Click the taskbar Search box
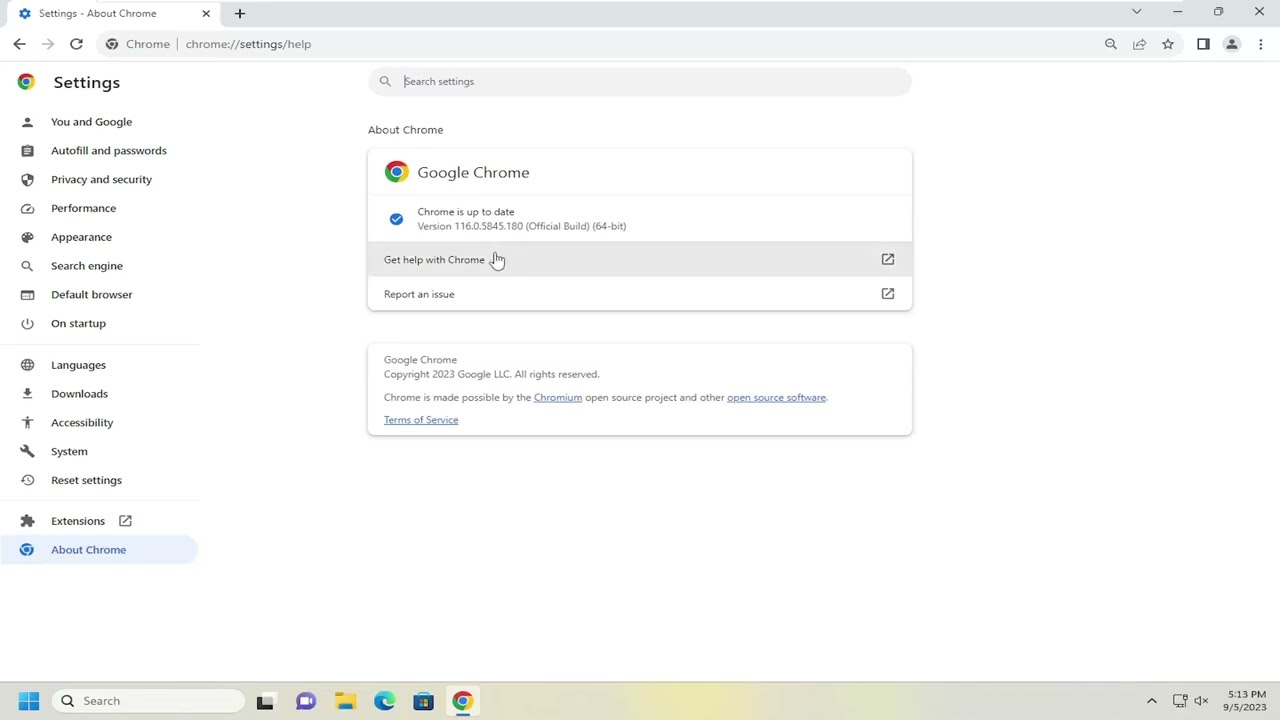The image size is (1280, 720). pos(148,701)
